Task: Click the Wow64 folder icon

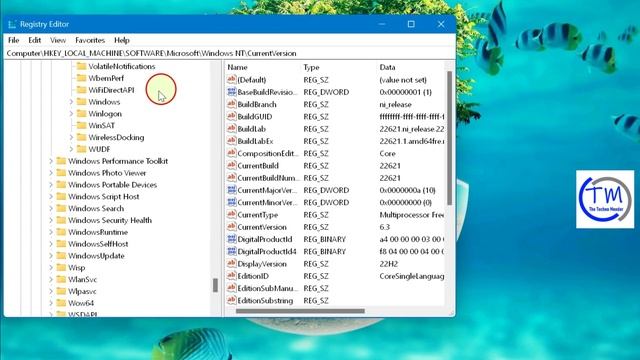Action: click(61, 303)
